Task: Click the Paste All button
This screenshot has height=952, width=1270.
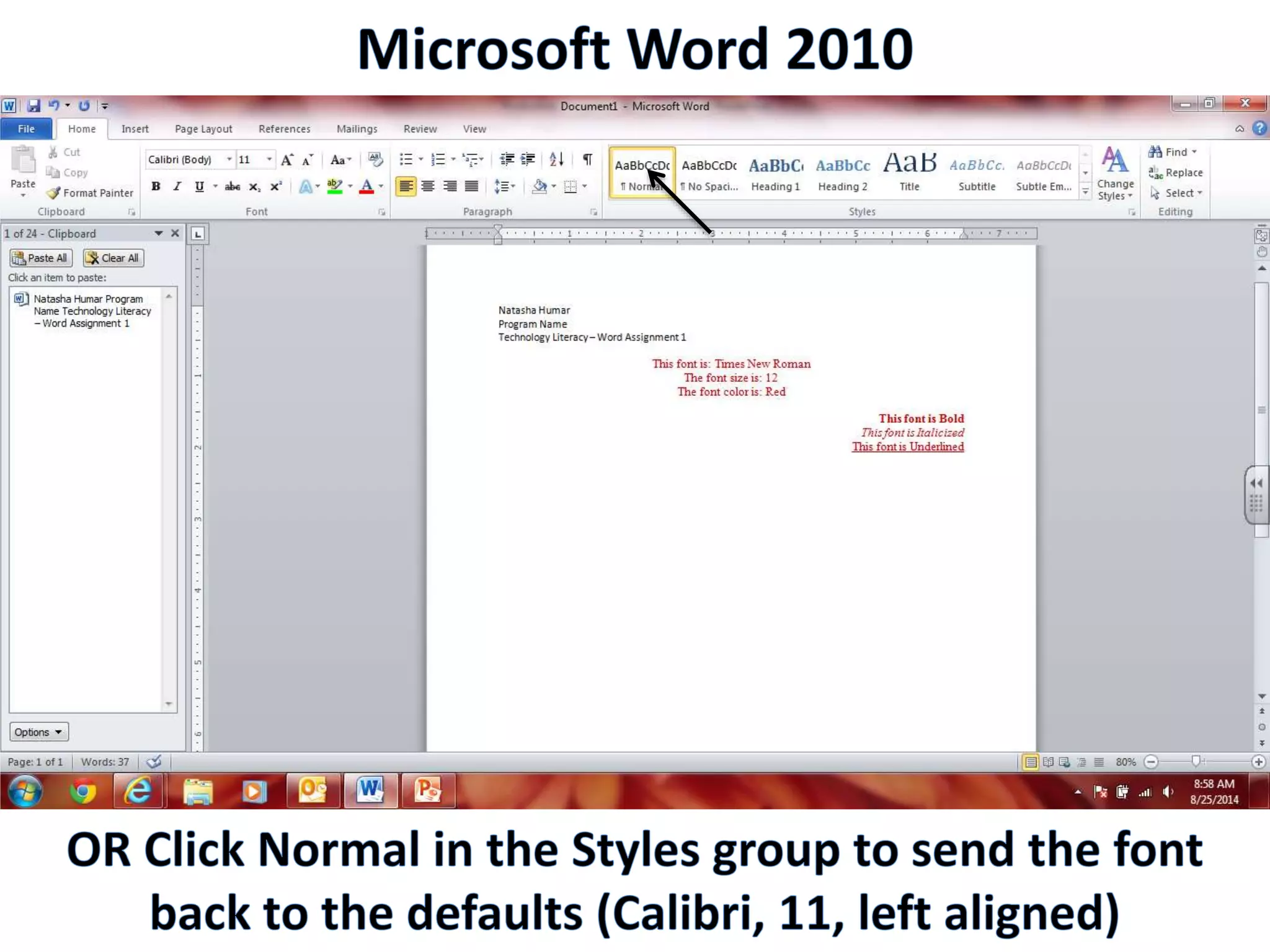Action: pos(40,258)
